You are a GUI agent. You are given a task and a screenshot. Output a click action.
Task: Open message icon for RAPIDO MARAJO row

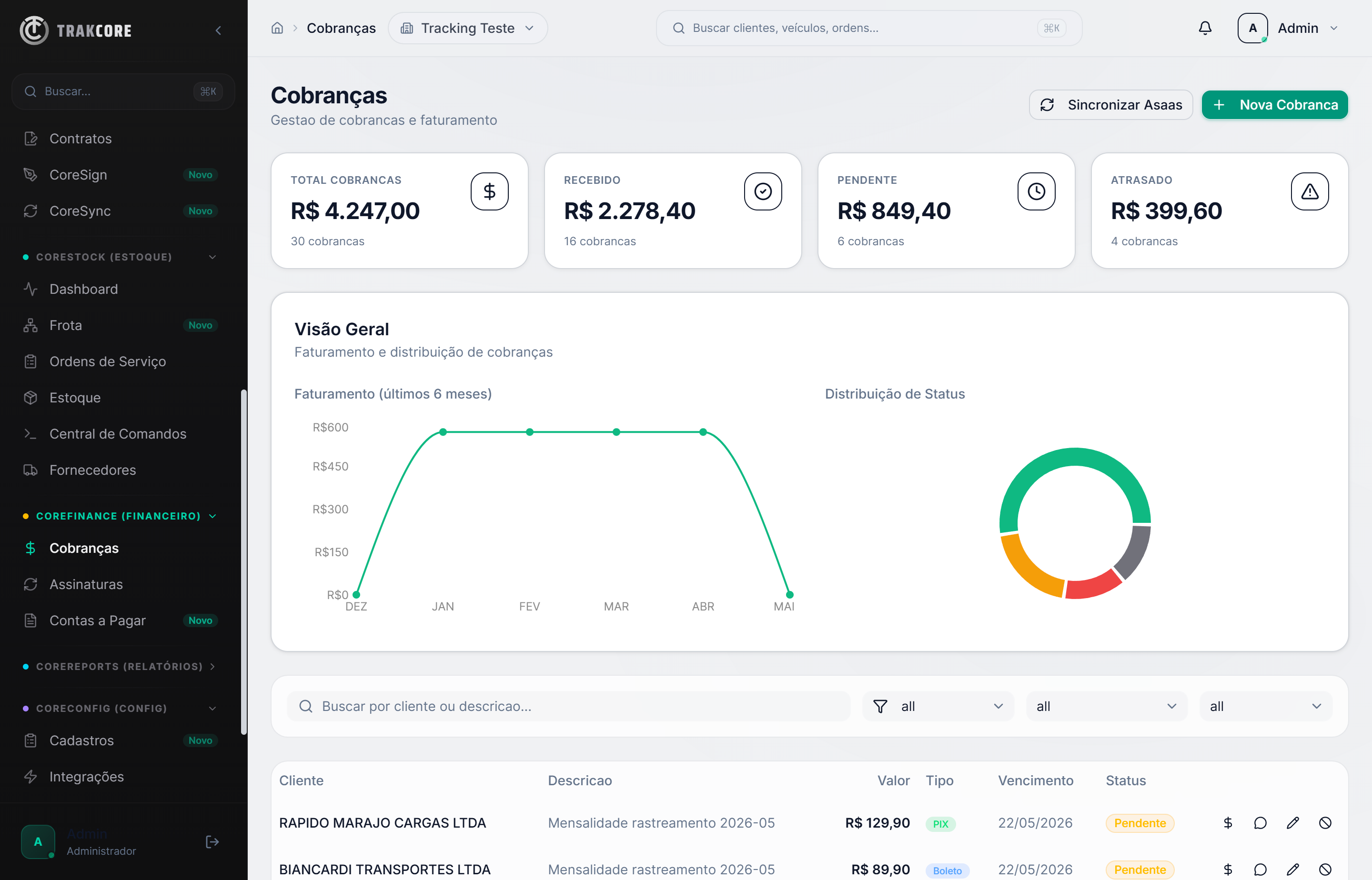click(x=1260, y=823)
